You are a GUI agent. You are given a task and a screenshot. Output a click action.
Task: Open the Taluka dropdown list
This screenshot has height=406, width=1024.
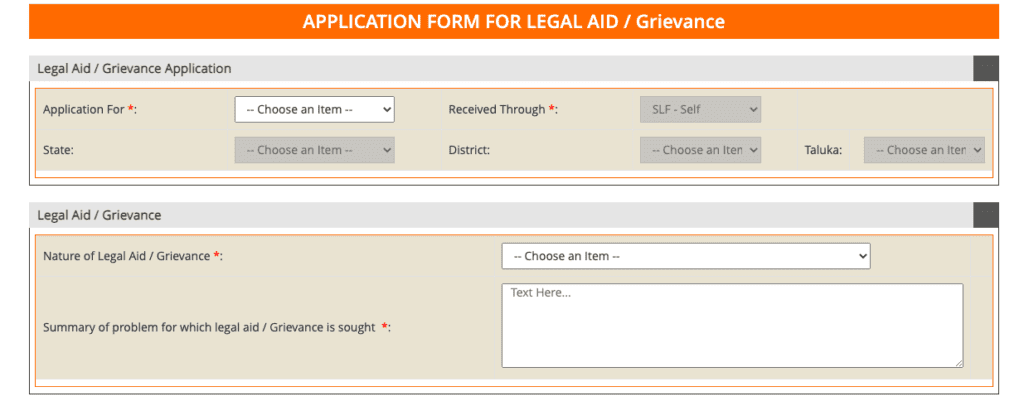coord(924,150)
